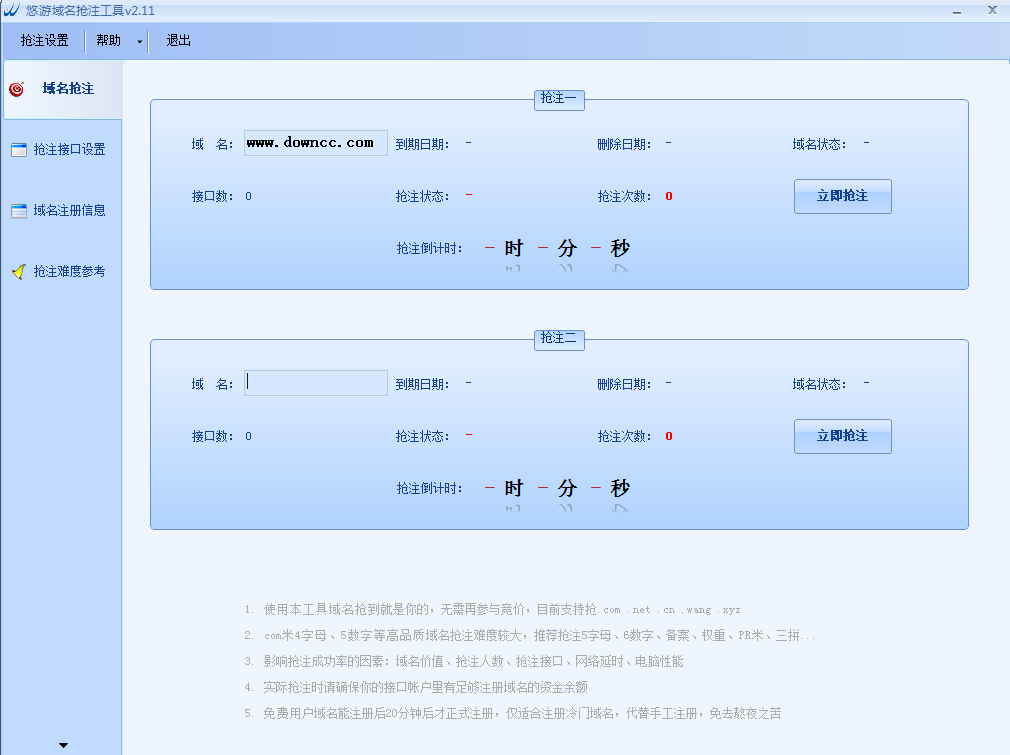
Task: Expand the dropdown arrow next to 帮助
Action: click(x=139, y=41)
